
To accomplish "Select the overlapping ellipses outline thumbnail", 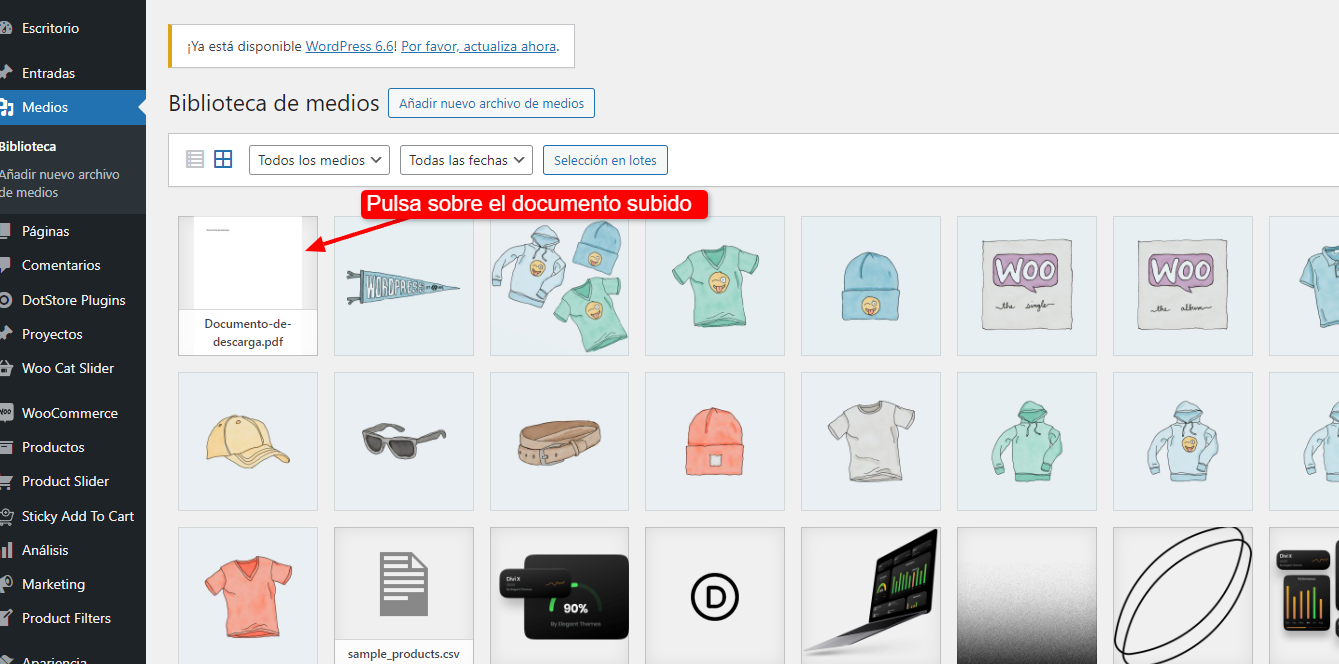I will tap(1183, 596).
